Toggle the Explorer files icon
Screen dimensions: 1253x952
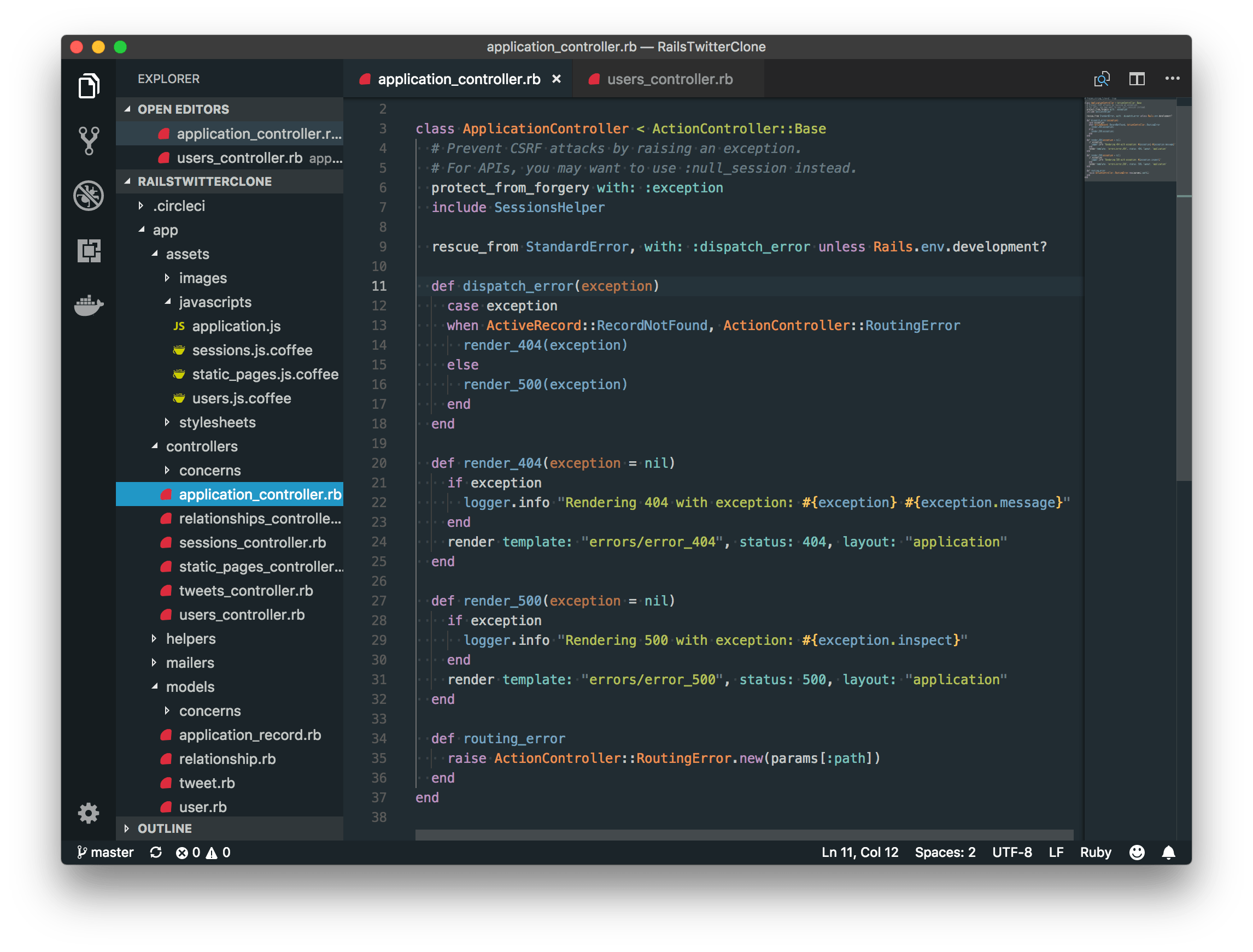click(89, 86)
